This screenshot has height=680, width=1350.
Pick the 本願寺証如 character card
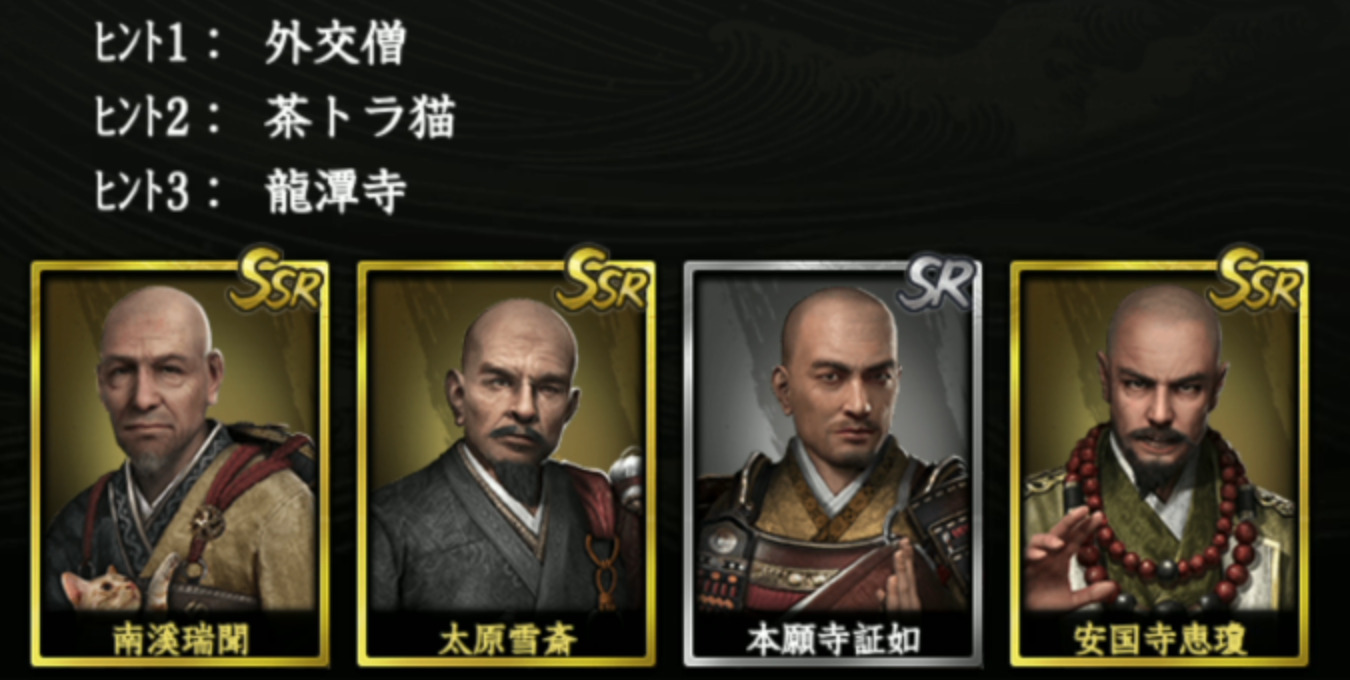(x=833, y=463)
